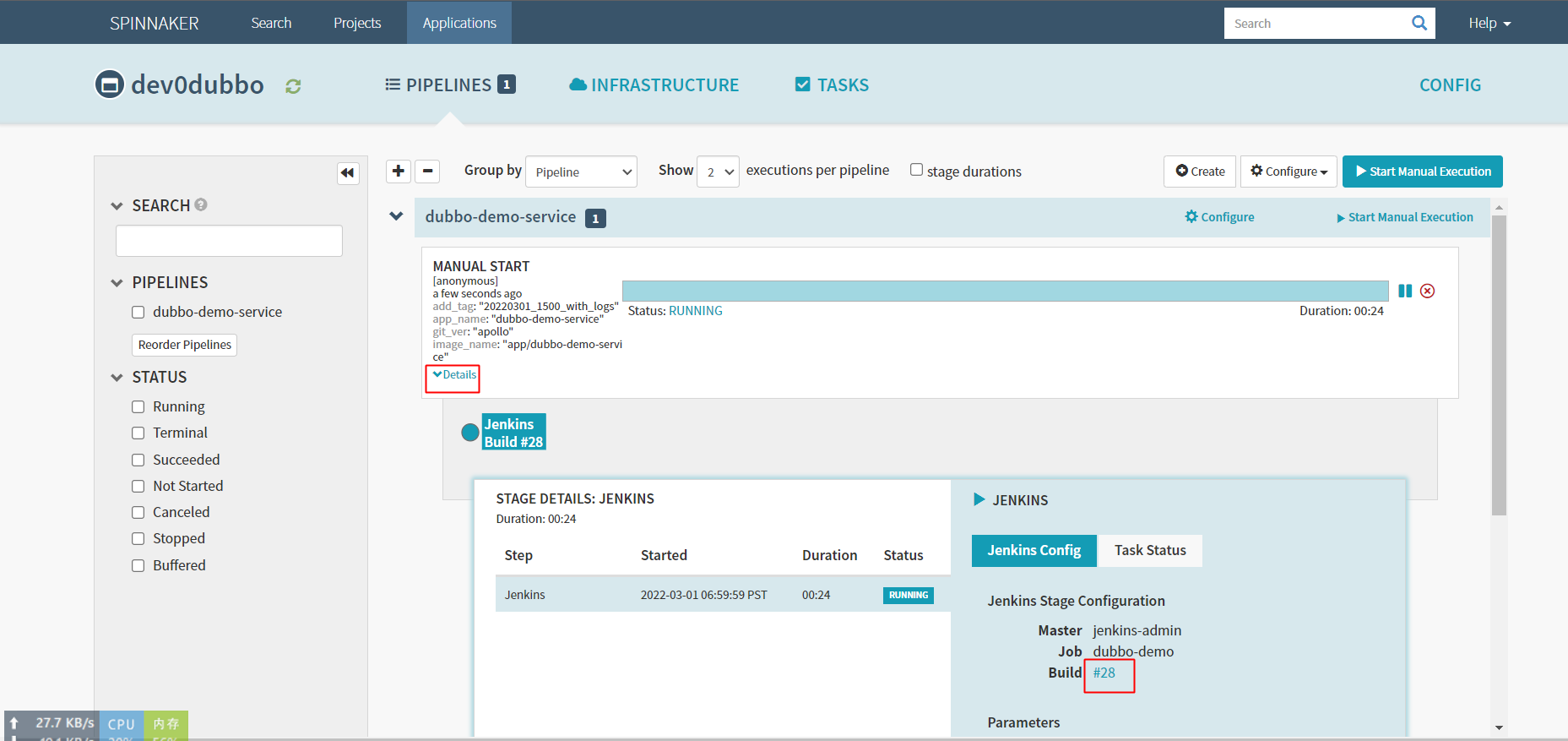Open the CONFIG tab
The width and height of the screenshot is (1568, 741).
pyautogui.click(x=1450, y=84)
